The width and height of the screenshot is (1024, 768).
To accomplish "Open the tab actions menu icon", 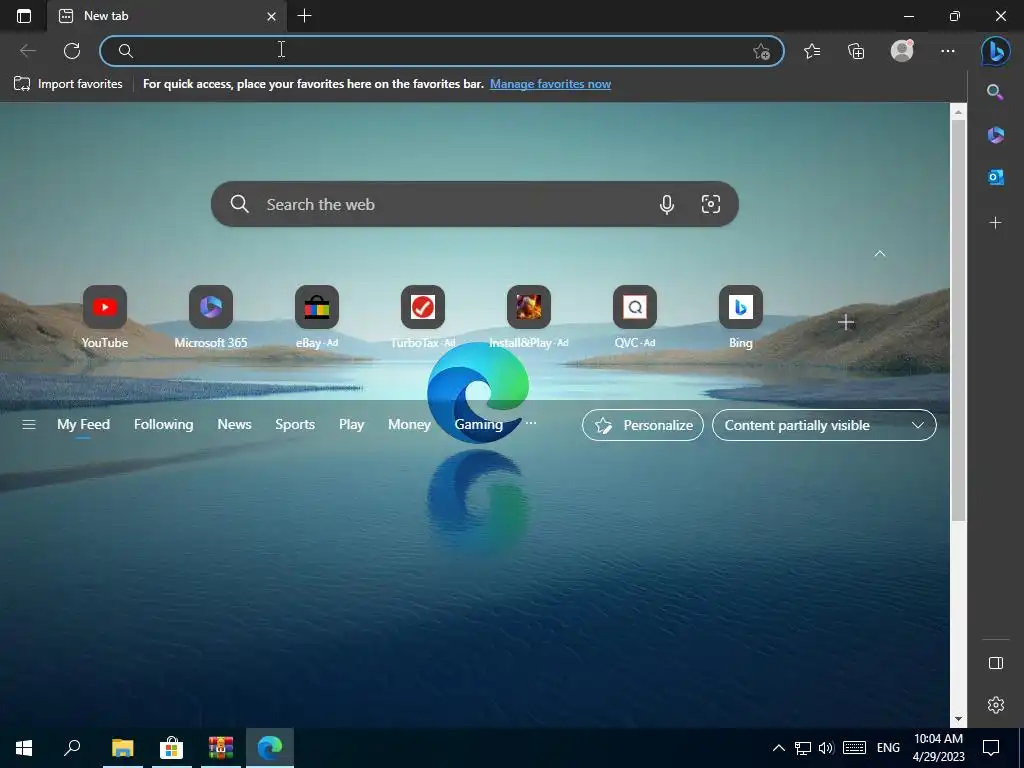I will click(24, 16).
